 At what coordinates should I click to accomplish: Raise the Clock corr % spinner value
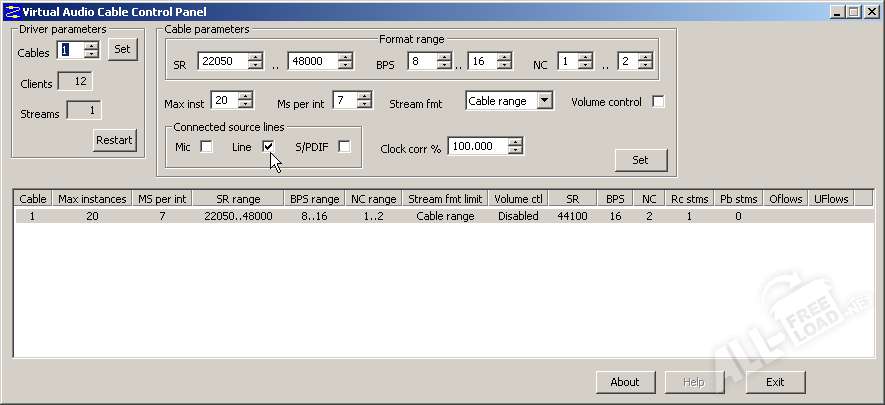tap(515, 141)
